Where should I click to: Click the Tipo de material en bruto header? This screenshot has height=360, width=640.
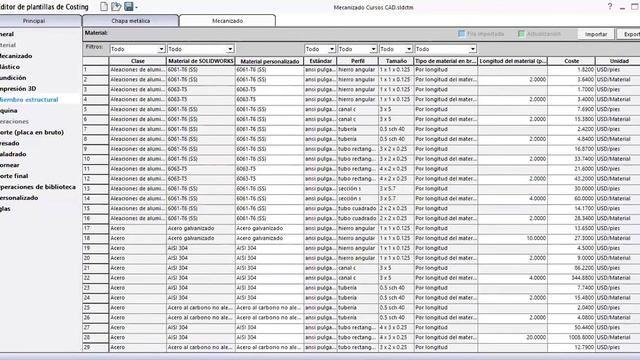tap(446, 61)
